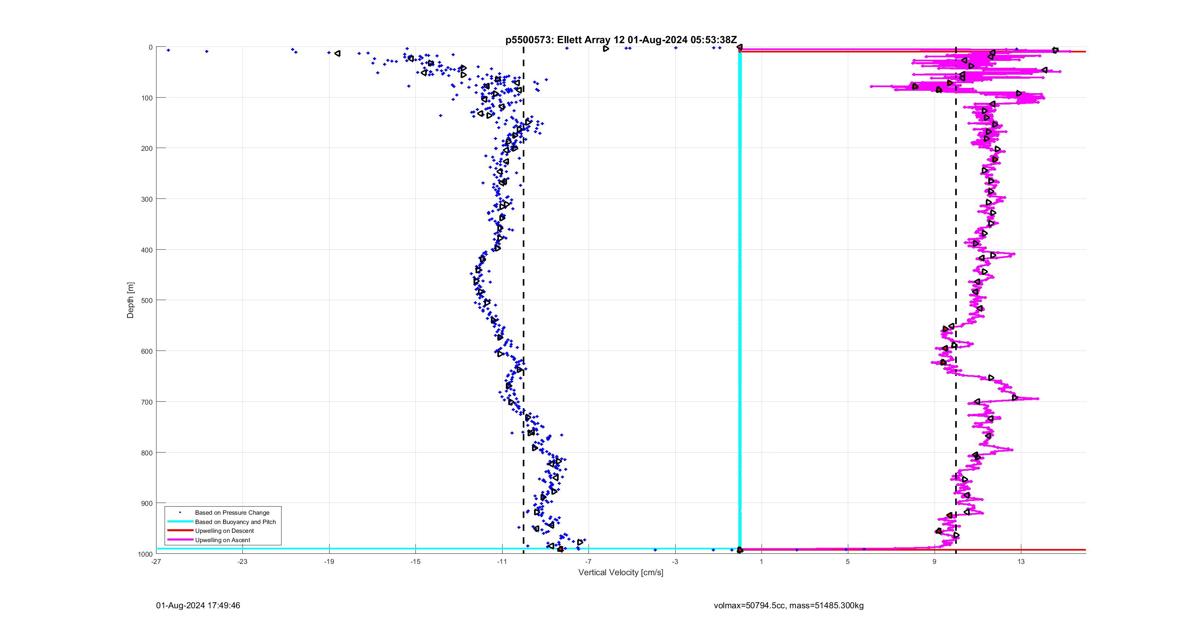Click the depth tick label '700'
Image resolution: width=1200 pixels, height=622 pixels.
pos(145,402)
